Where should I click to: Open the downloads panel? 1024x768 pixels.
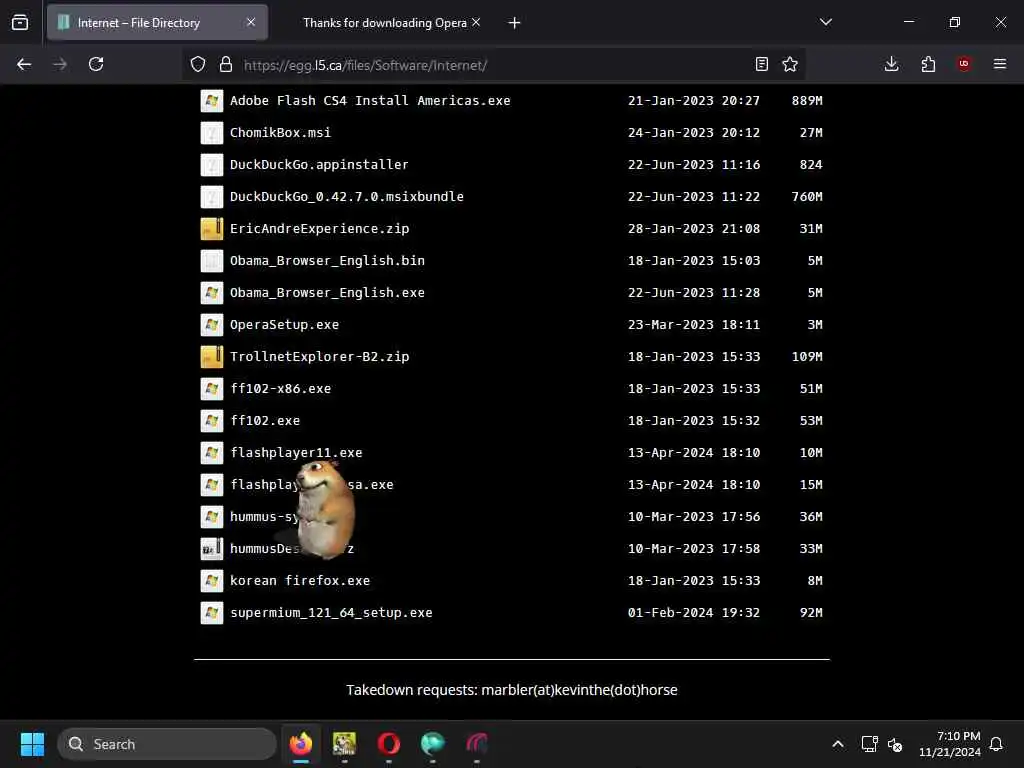[x=891, y=64]
